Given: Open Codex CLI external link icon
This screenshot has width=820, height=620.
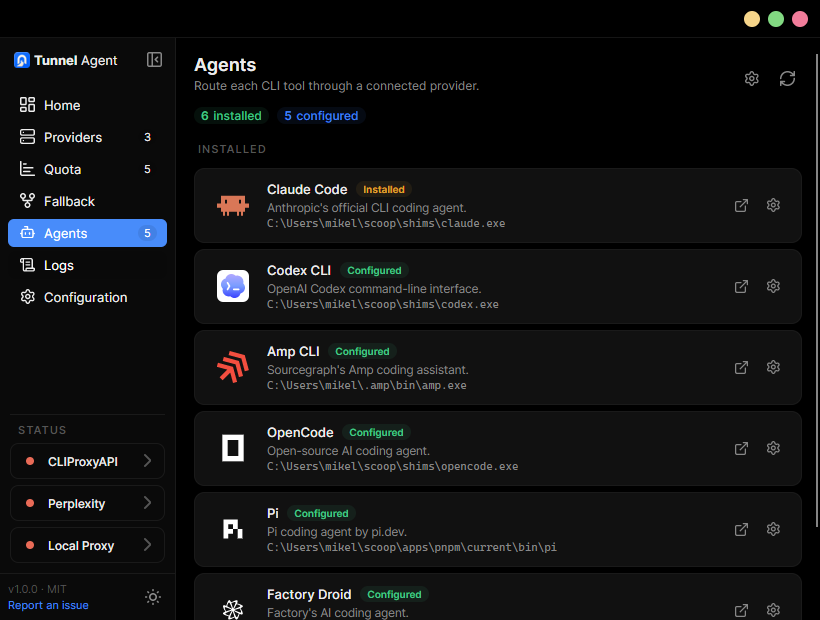Looking at the screenshot, I should [x=741, y=286].
